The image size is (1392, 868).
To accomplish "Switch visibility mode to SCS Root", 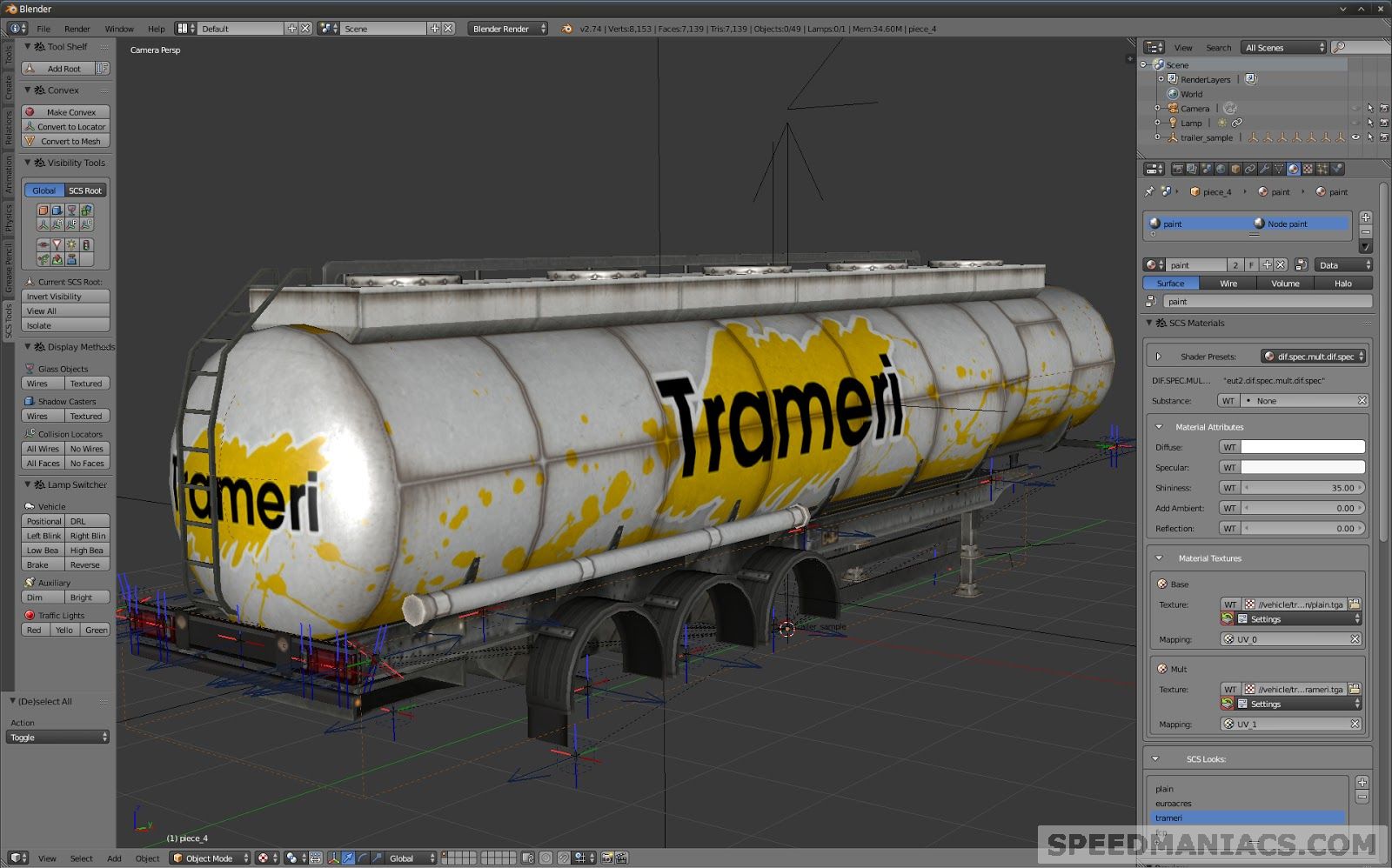I will (84, 190).
